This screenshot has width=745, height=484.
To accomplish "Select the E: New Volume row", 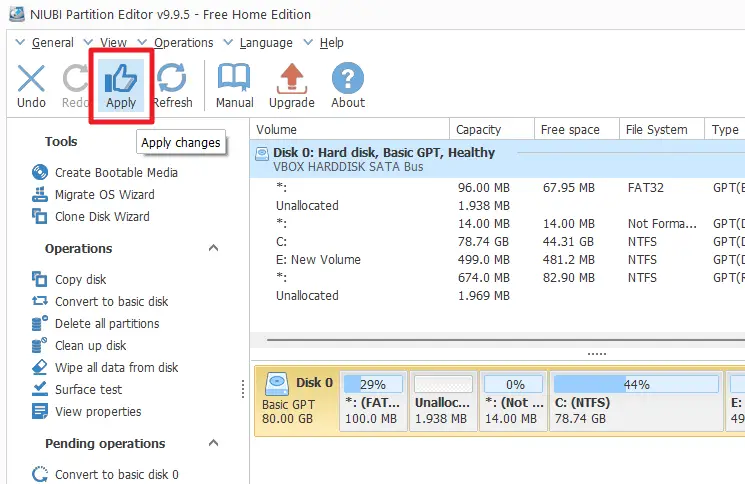I will (x=497, y=260).
